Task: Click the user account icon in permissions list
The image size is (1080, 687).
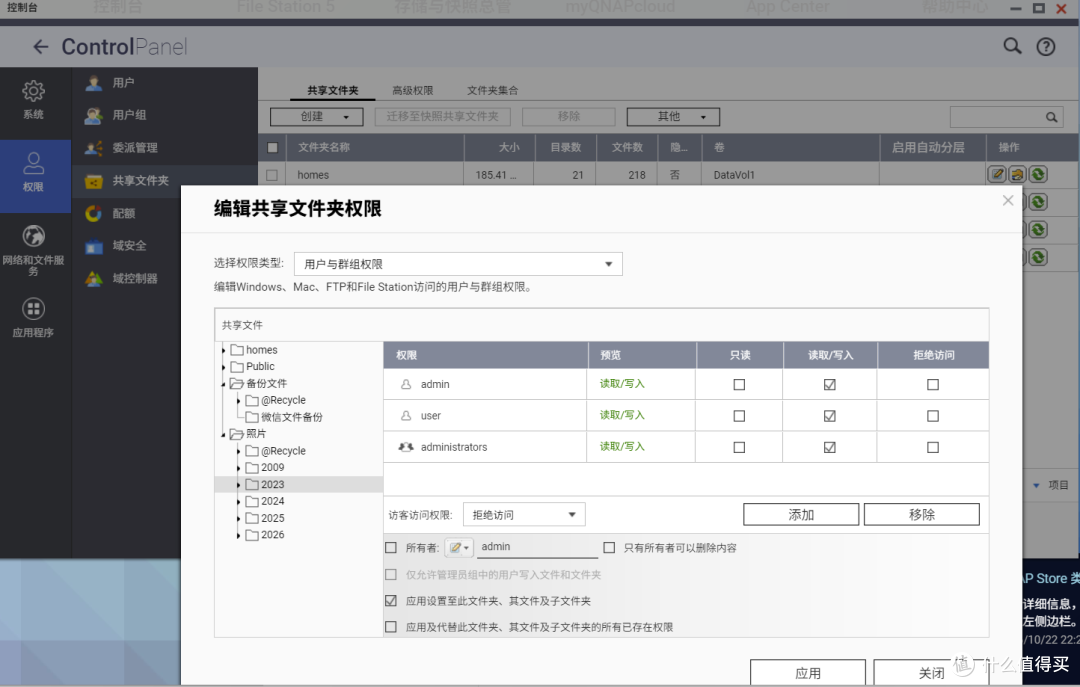Action: [x=406, y=416]
